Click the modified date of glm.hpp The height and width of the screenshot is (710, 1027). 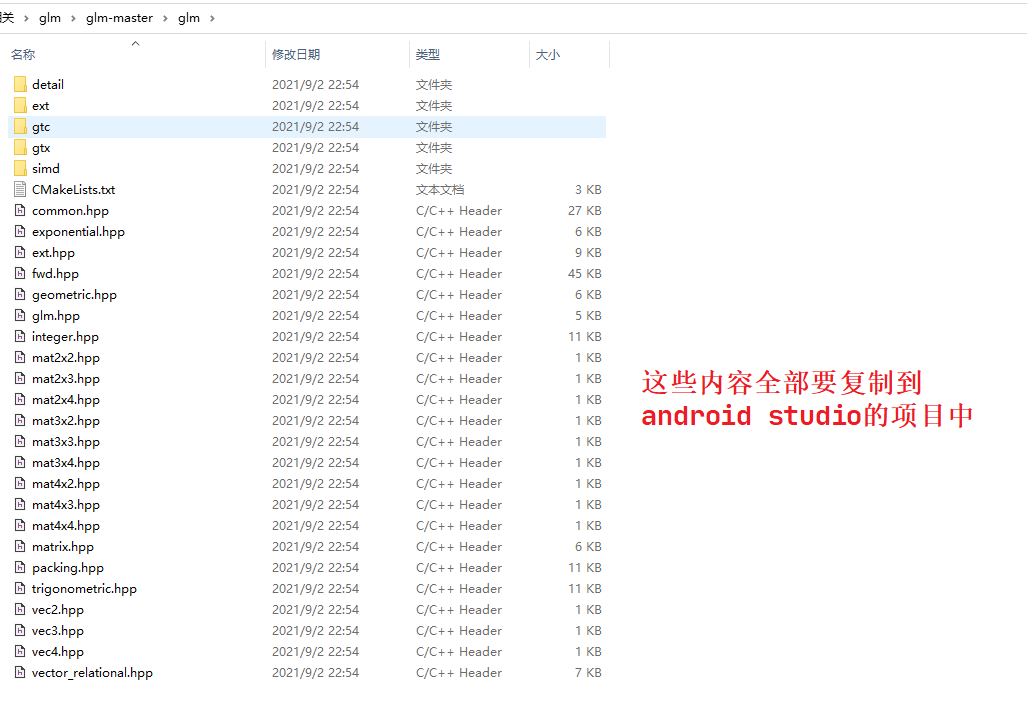315,315
